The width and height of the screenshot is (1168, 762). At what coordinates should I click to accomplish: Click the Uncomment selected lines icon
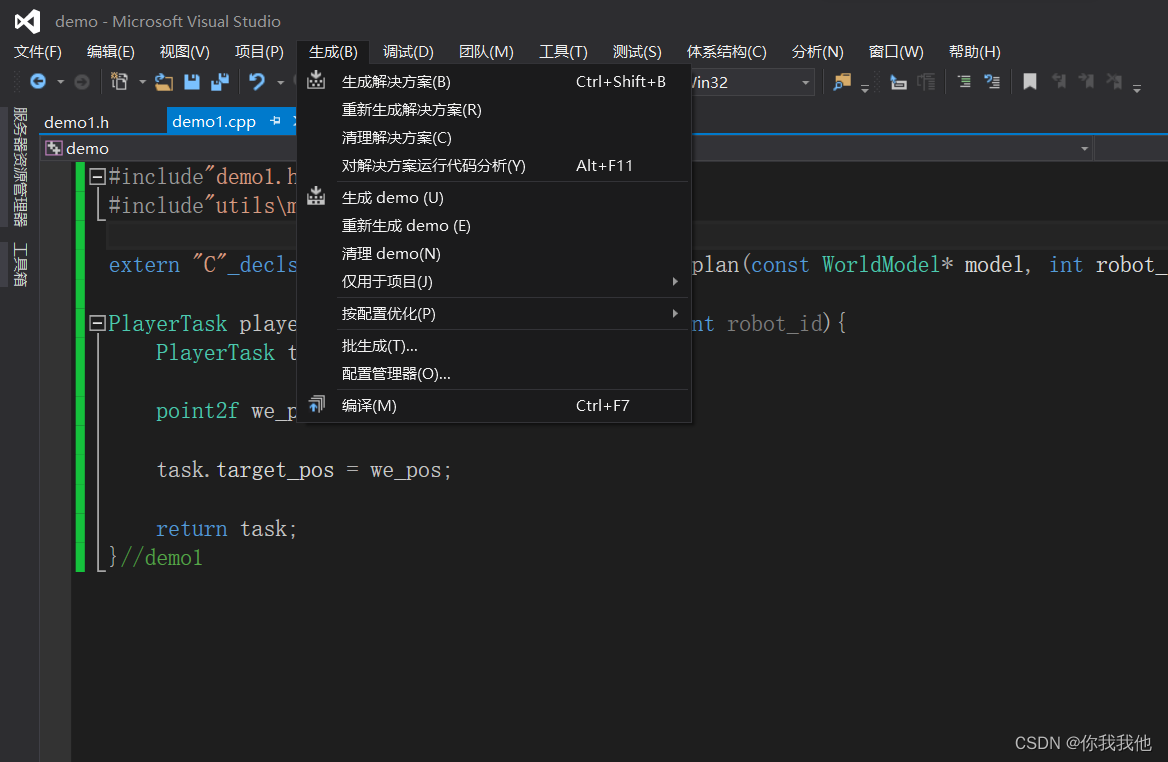point(993,82)
